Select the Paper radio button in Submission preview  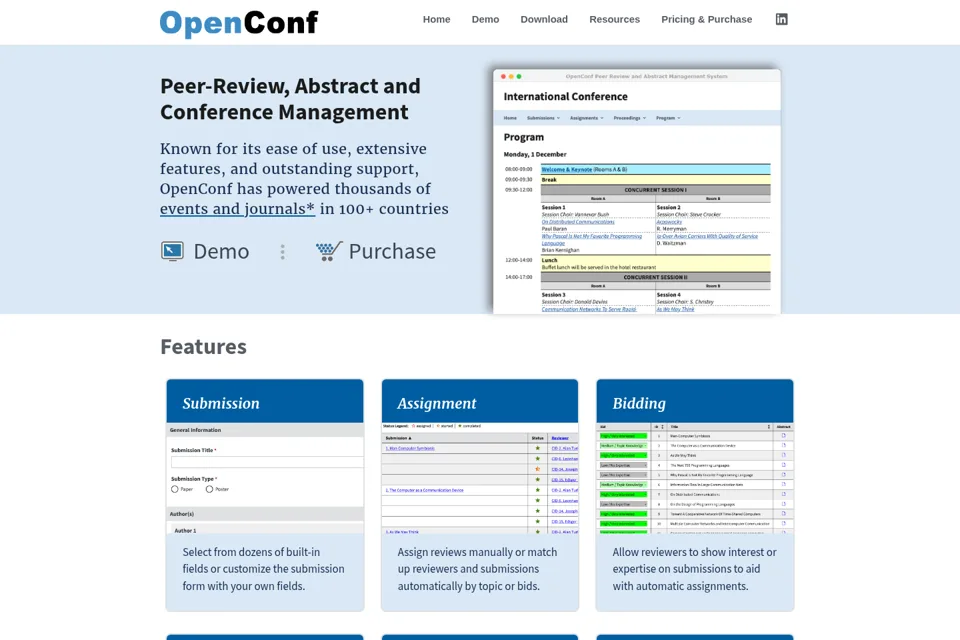(174, 489)
